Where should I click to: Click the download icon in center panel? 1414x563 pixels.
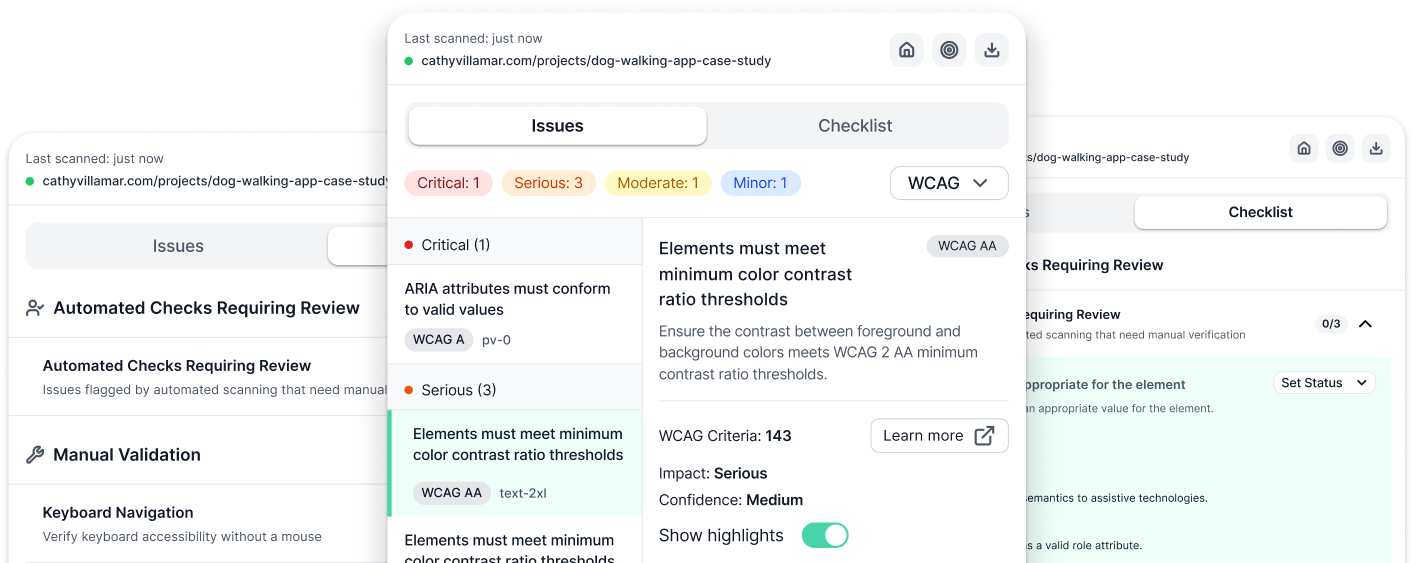[991, 50]
